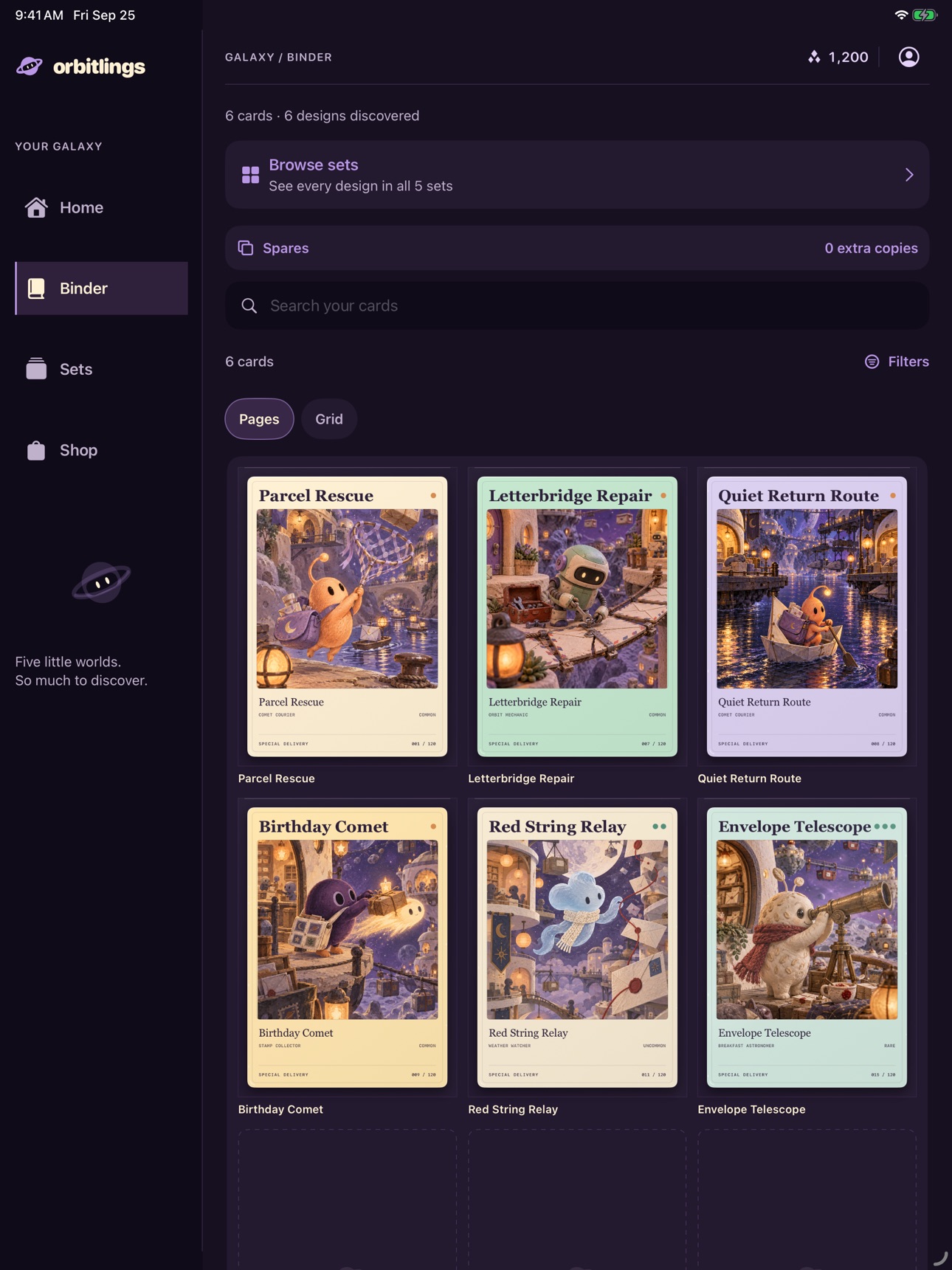952x1270 pixels.
Task: Click the Filters lines icon
Action: point(872,362)
